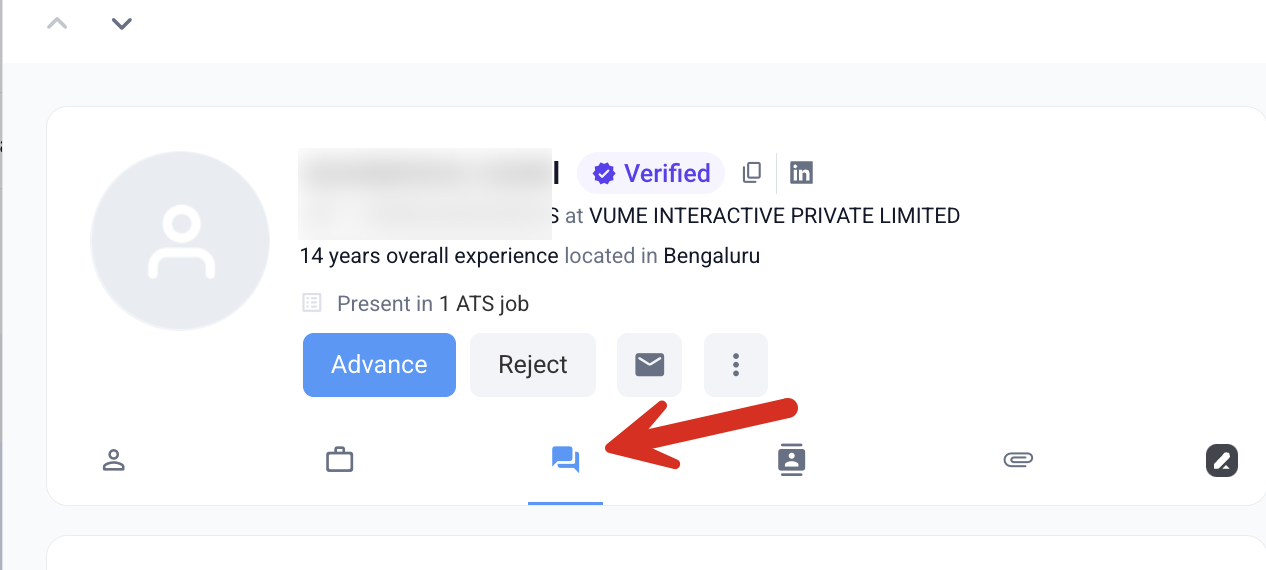Screen dimensions: 1266x570
Task: Advance the candidate to next stage
Action: 379,365
